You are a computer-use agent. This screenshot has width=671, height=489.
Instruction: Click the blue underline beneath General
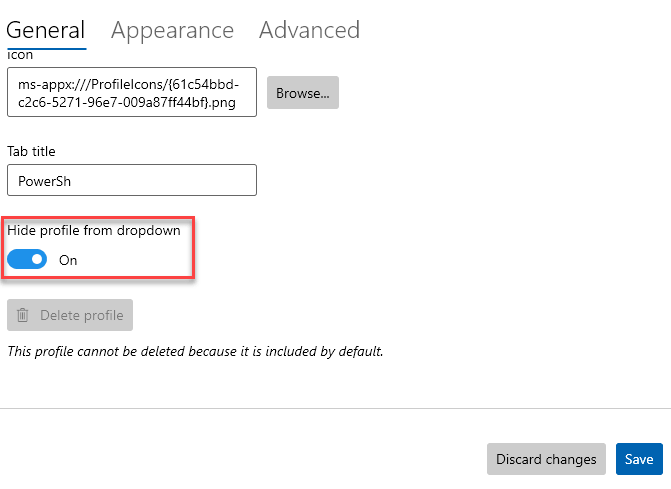point(46,48)
